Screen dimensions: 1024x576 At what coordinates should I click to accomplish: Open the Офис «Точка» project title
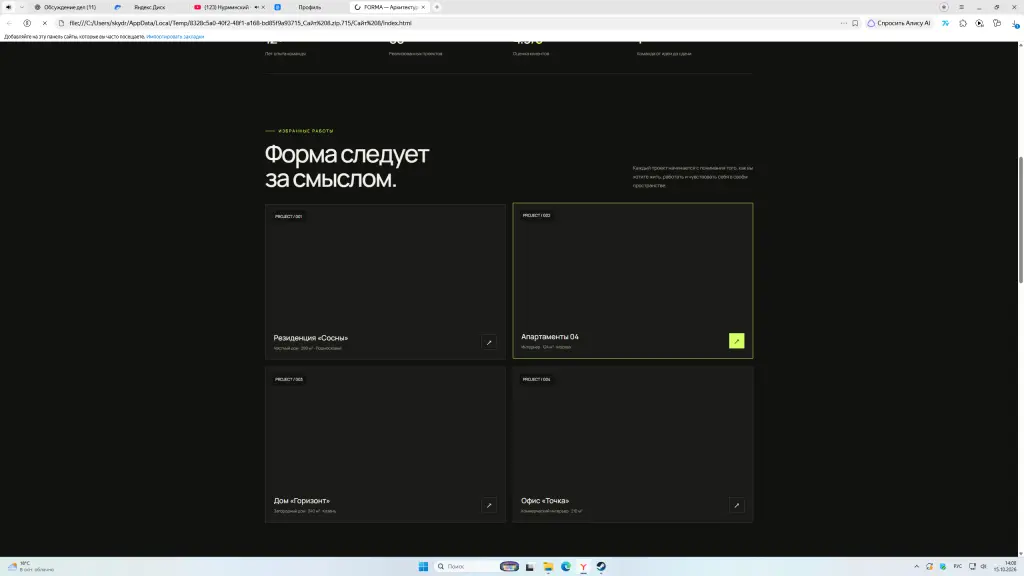point(545,501)
